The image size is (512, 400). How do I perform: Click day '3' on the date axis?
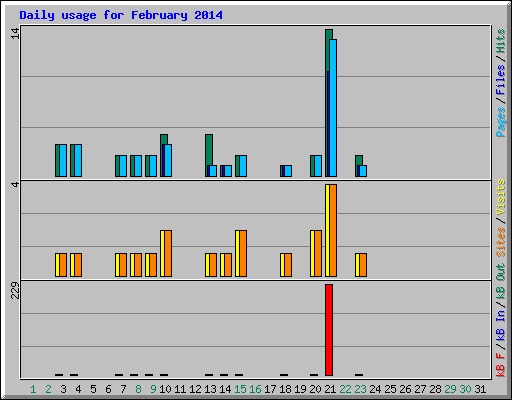tap(63, 389)
